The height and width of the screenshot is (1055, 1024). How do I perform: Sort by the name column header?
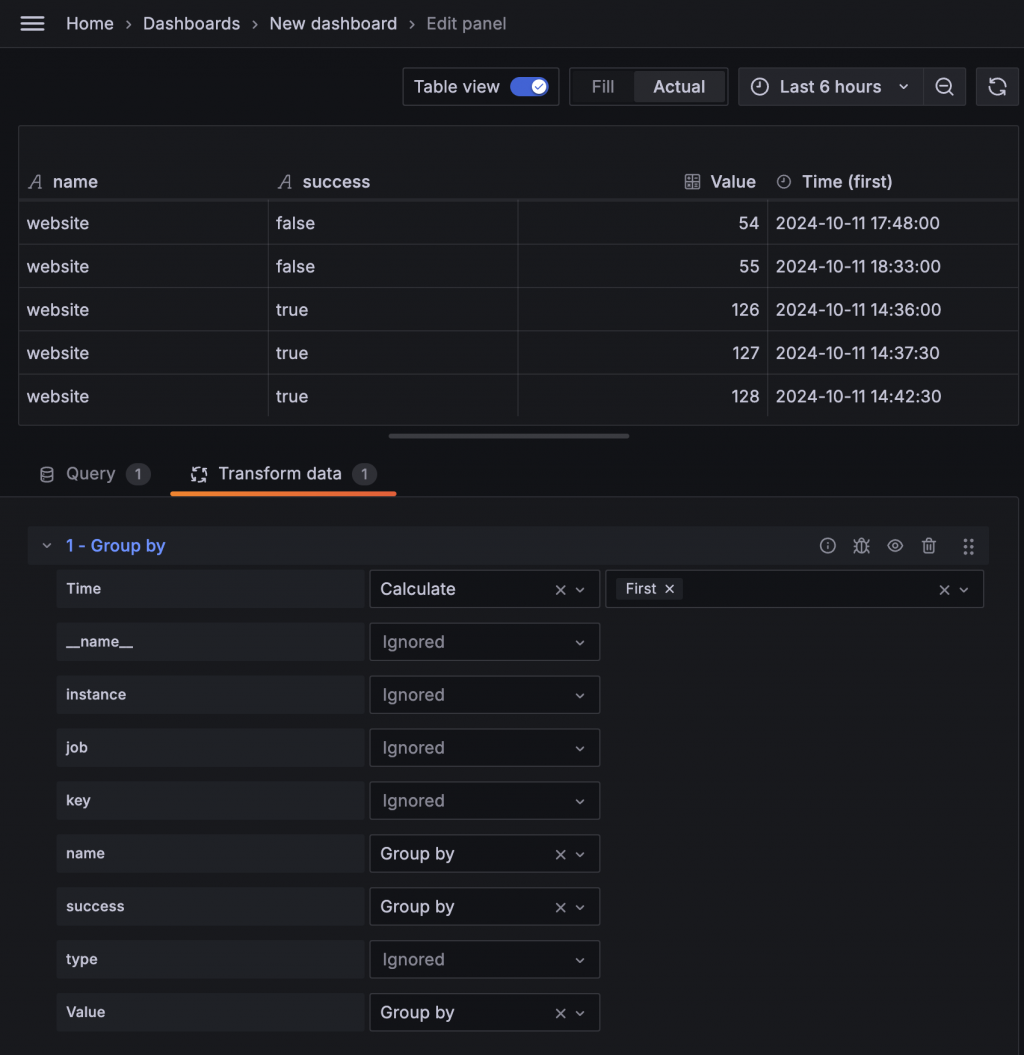[75, 182]
